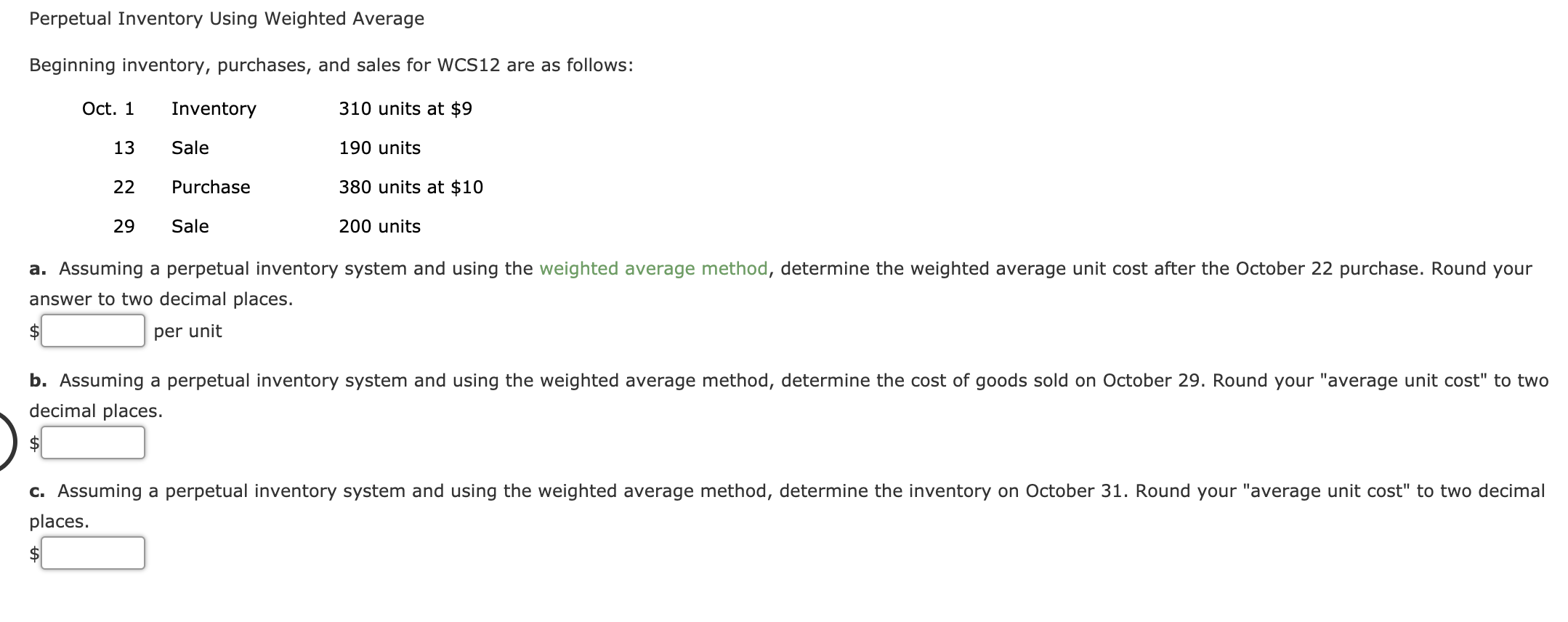Viewport: 1568px width, 622px height.
Task: Click the dollar sign before part c's input
Action: click(33, 552)
